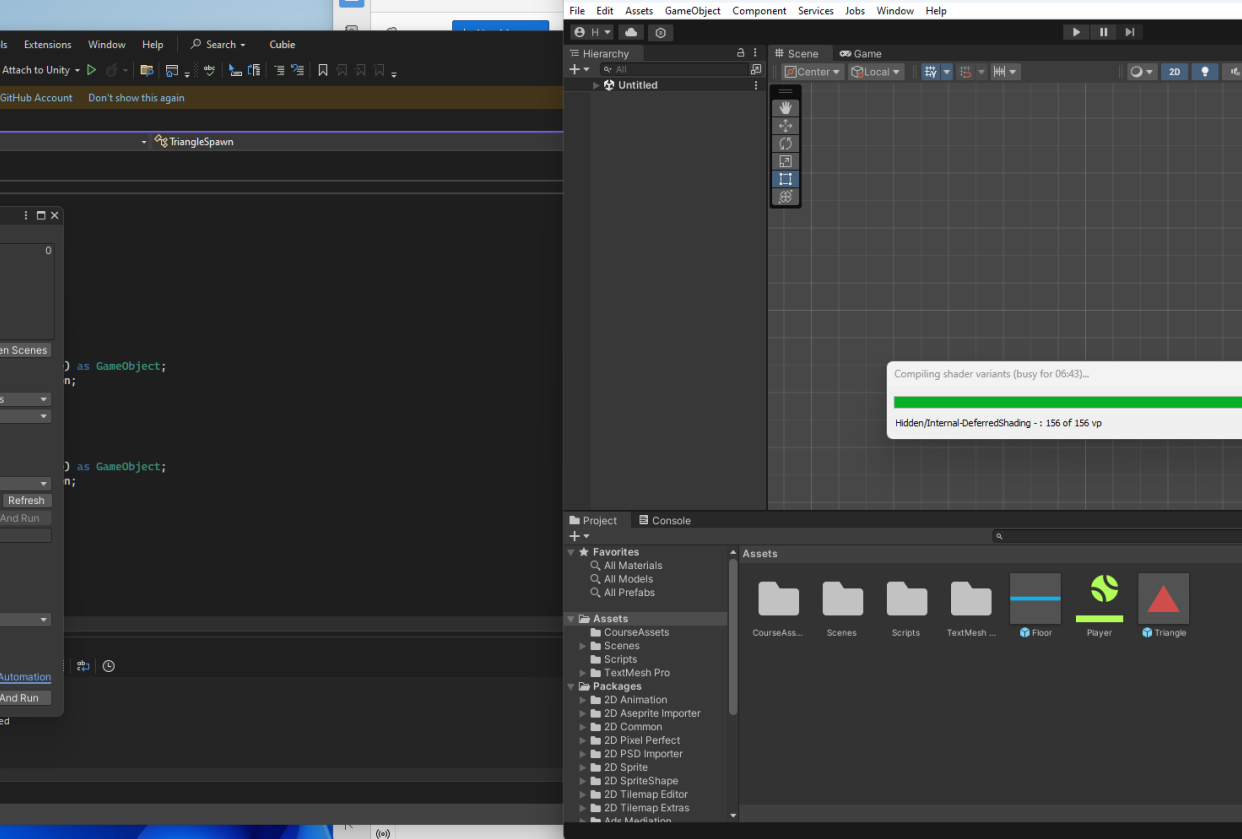Select the Move tool in Scene toolbar
The image size is (1242, 839).
785,126
